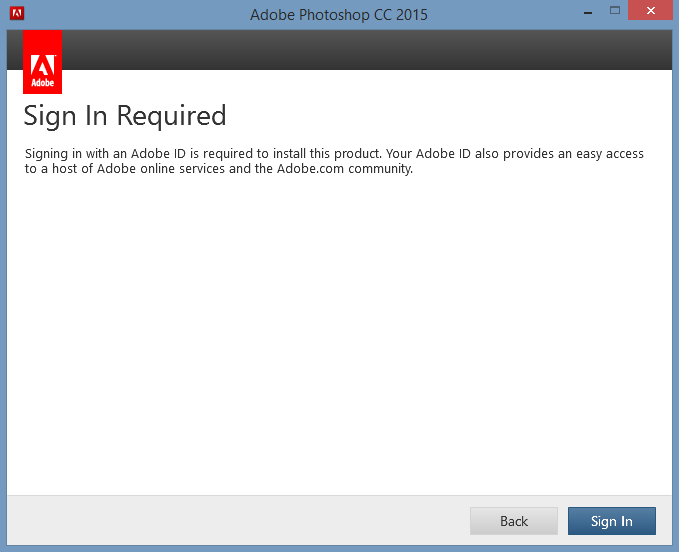Click the first Adobe ID mention in the description
The width and height of the screenshot is (679, 552).
pos(158,154)
